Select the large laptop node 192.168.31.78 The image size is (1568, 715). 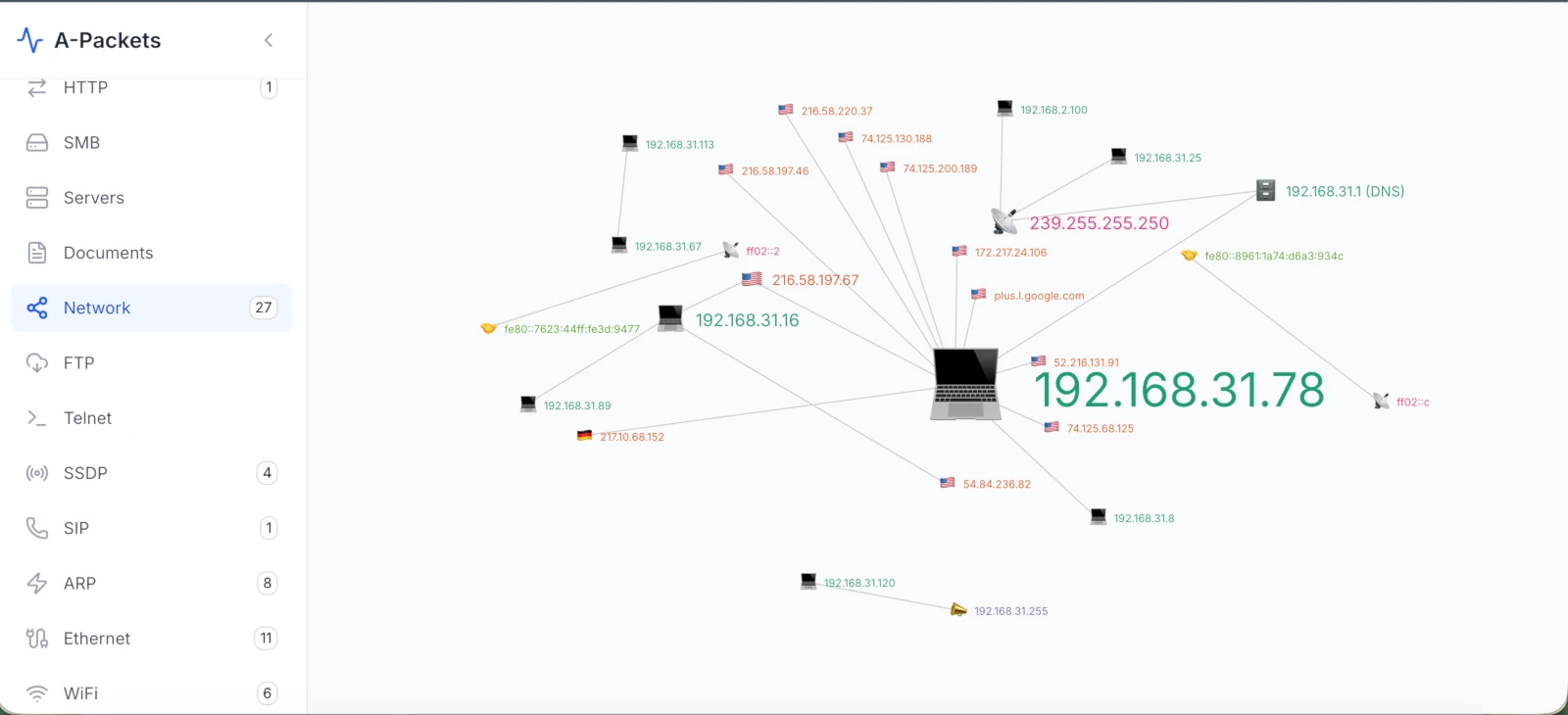(965, 384)
